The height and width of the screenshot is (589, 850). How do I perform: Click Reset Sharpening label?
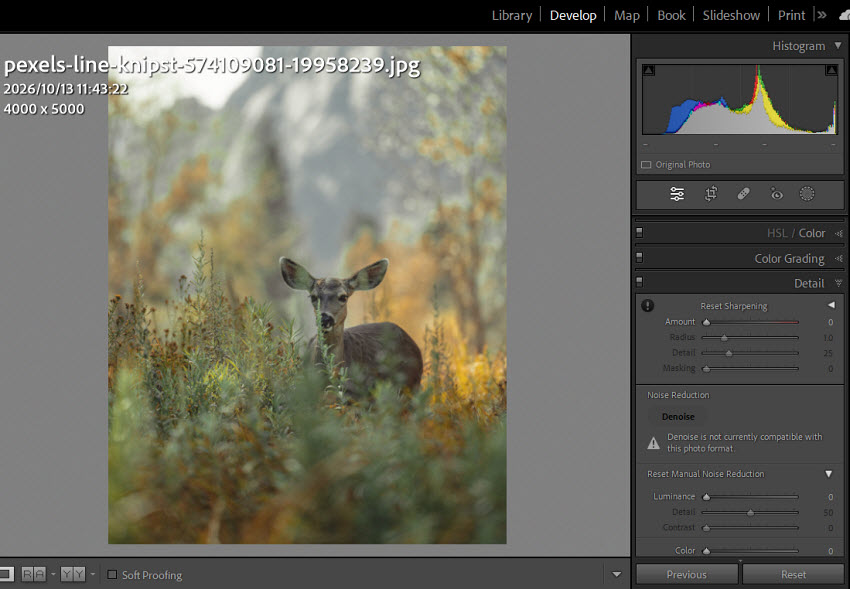coord(733,306)
